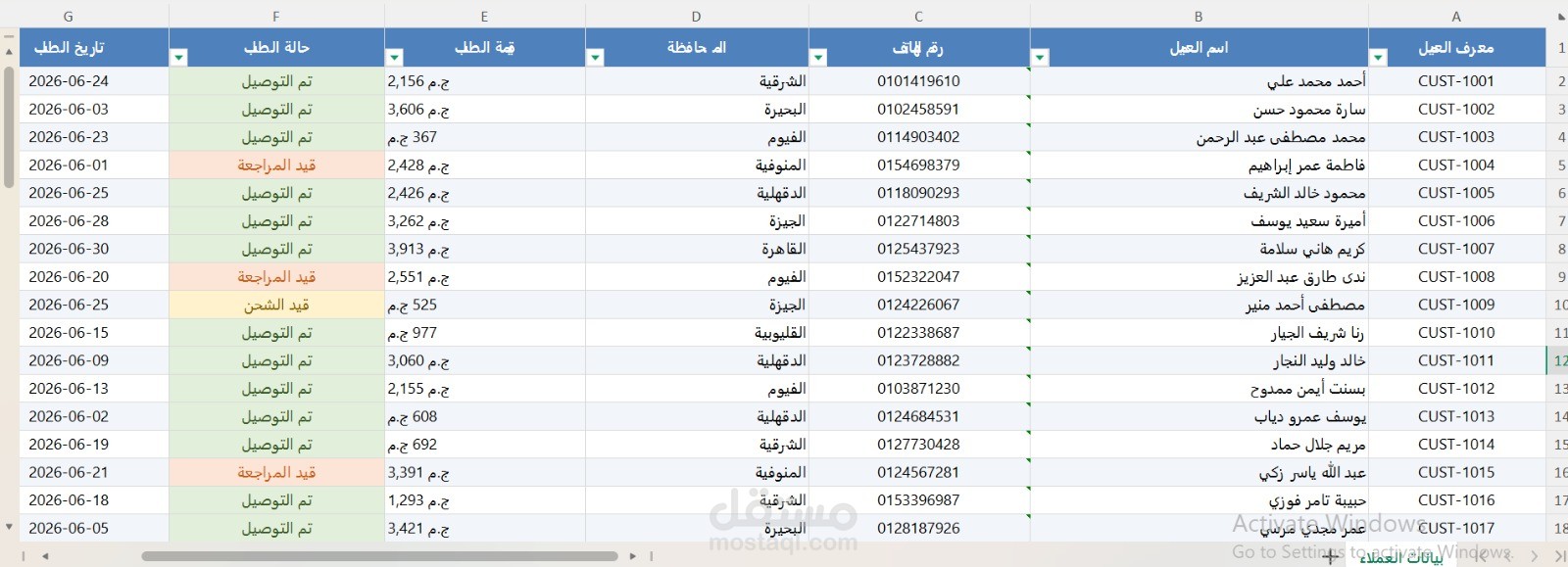The height and width of the screenshot is (567, 1568).
Task: Click the select-all corner triangle
Action: [x=1560, y=17]
